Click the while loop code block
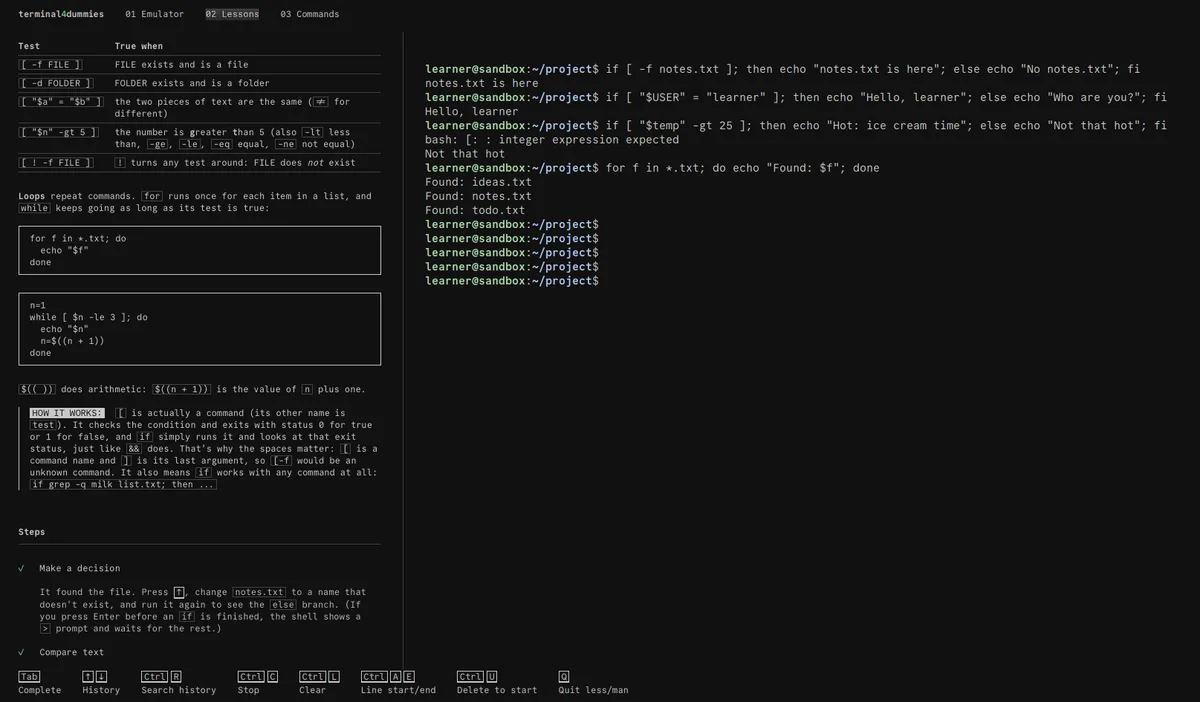Viewport: 1200px width, 702px height. pos(199,329)
